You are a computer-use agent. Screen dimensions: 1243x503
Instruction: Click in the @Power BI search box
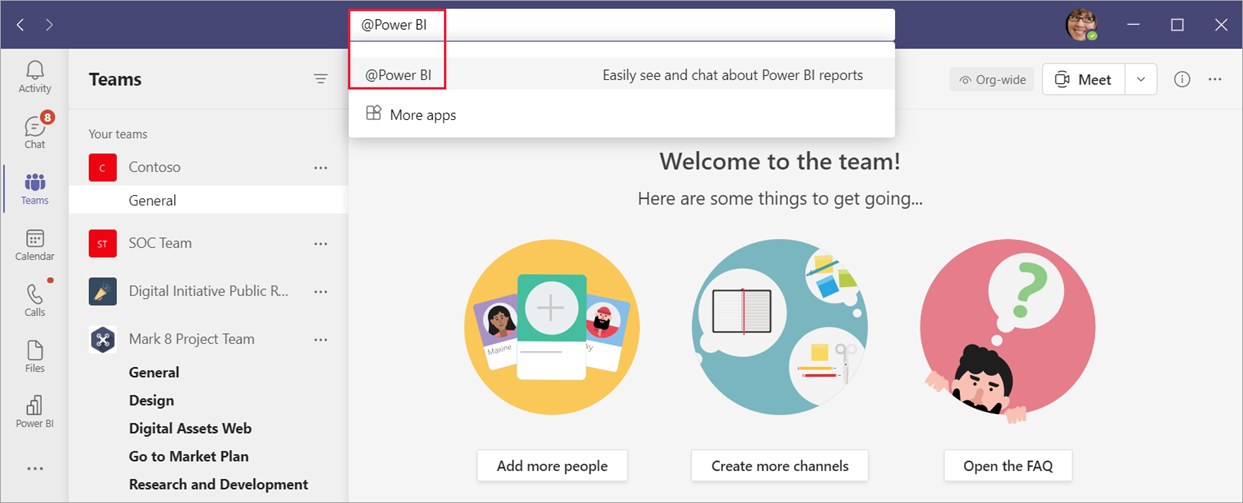621,25
